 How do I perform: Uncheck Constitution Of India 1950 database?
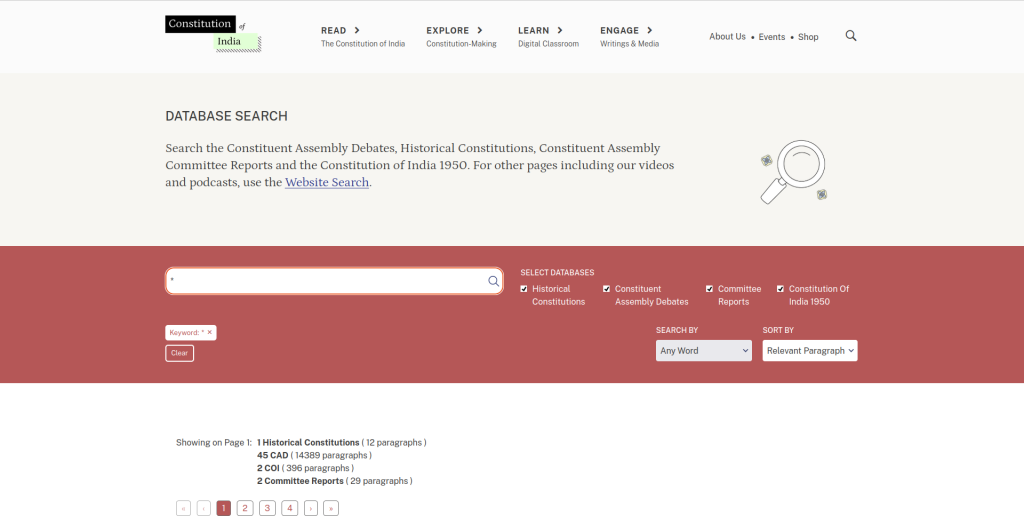780,289
